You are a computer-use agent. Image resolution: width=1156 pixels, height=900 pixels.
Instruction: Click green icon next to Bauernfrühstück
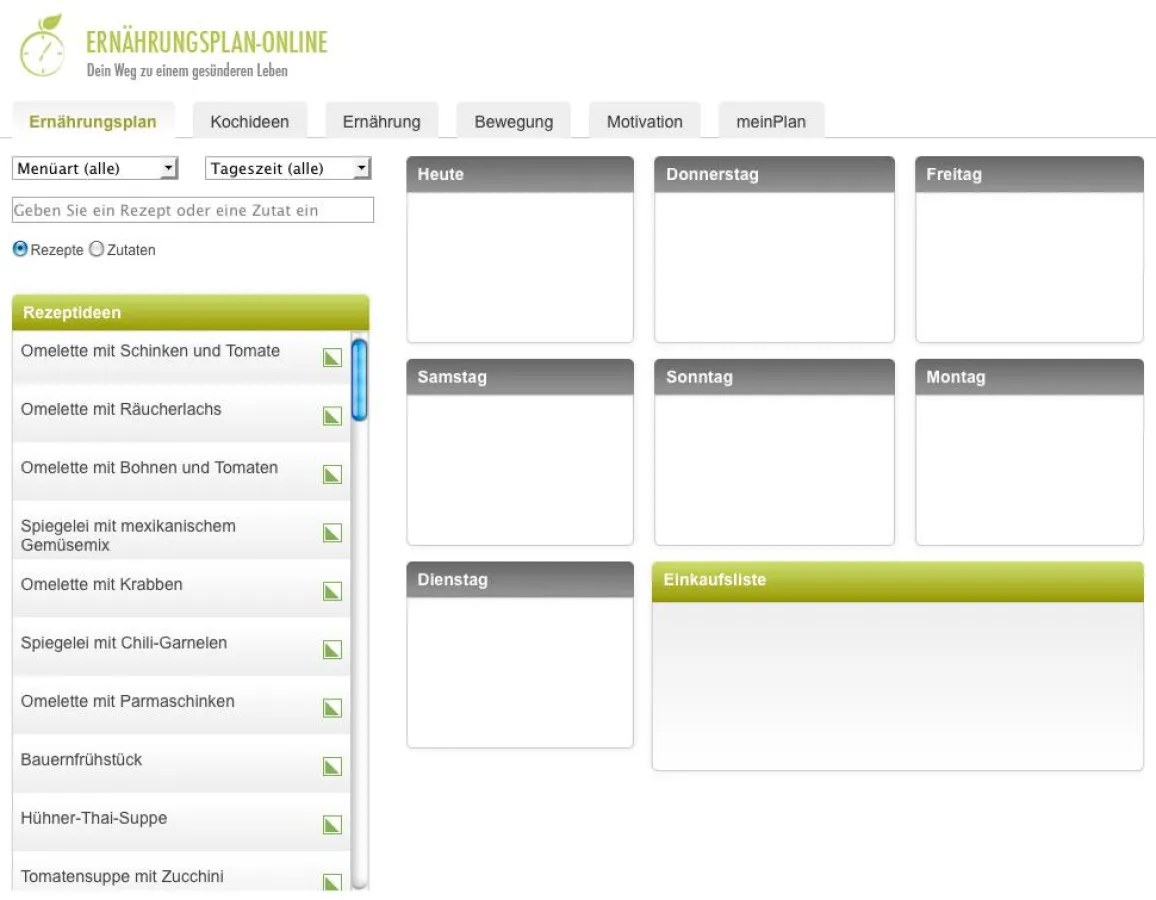pos(332,767)
